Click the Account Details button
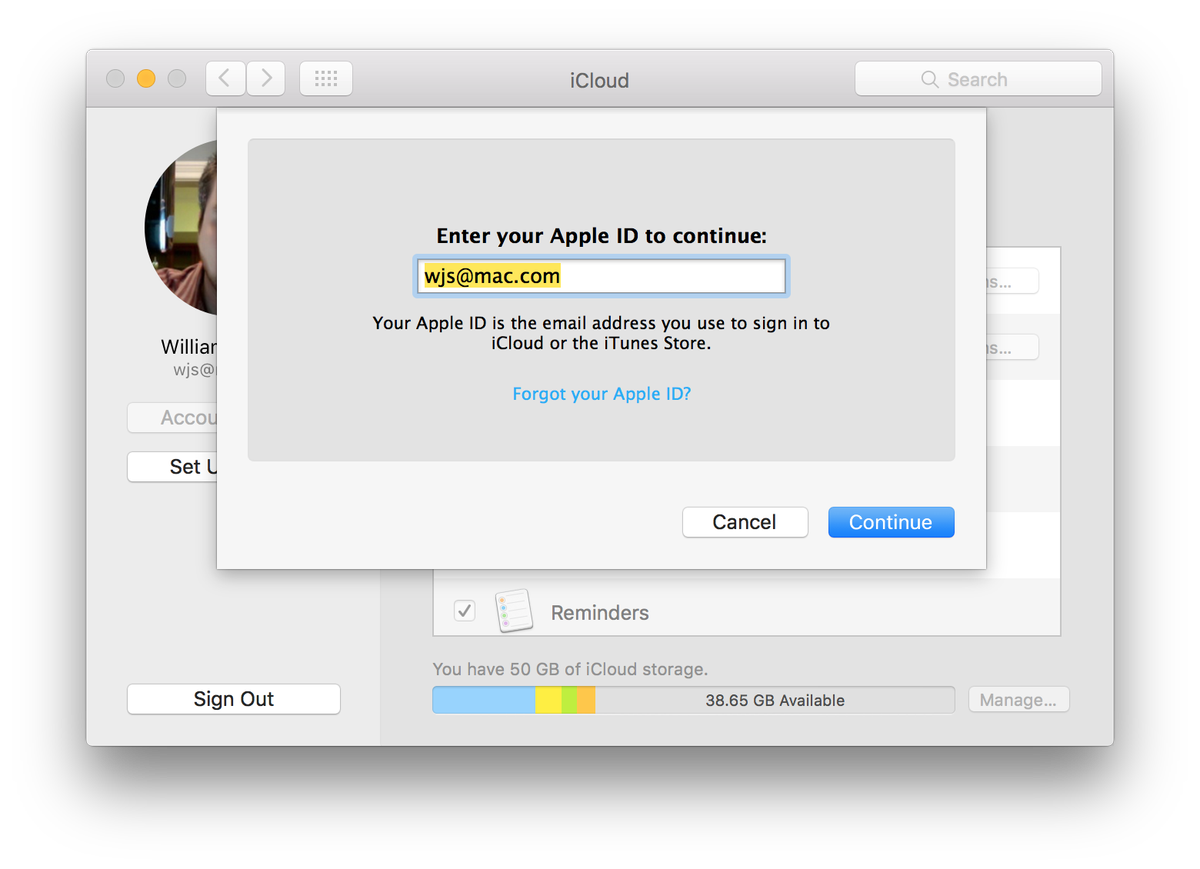1200x869 pixels. pyautogui.click(x=172, y=418)
